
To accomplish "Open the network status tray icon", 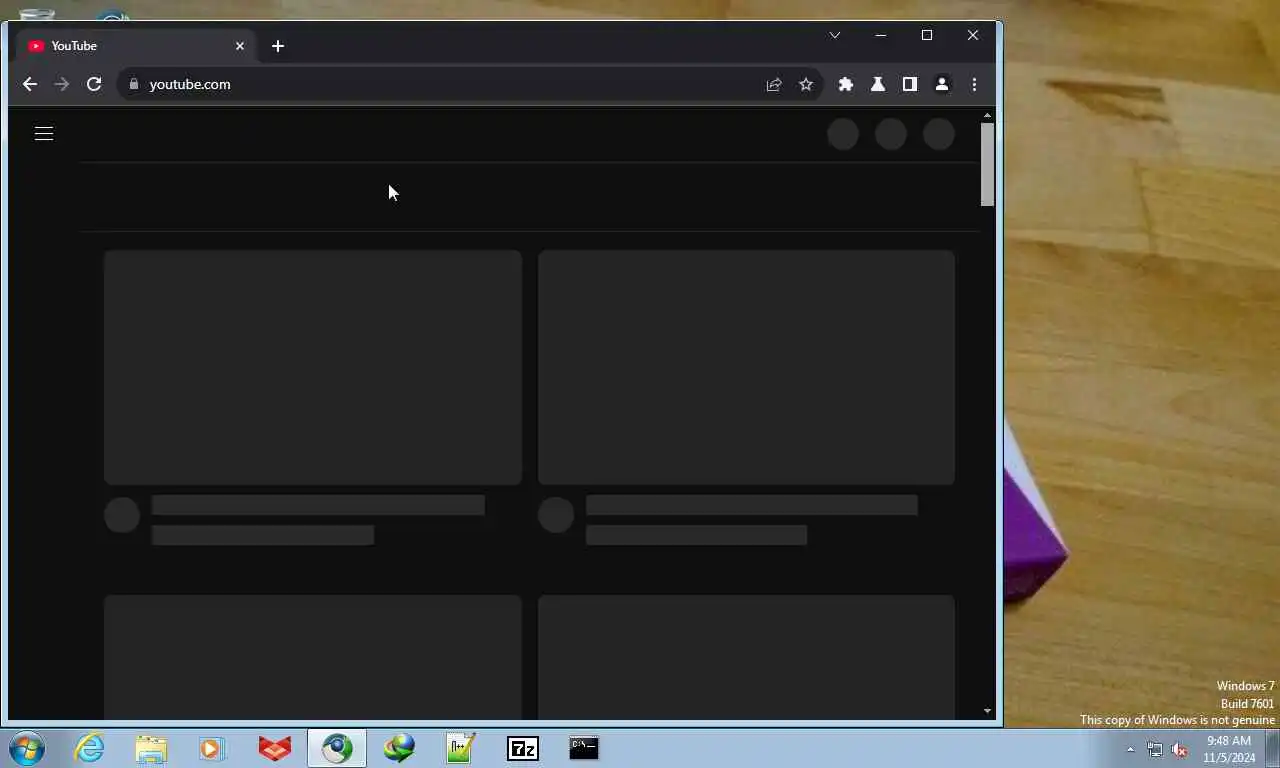I will click(x=1155, y=749).
